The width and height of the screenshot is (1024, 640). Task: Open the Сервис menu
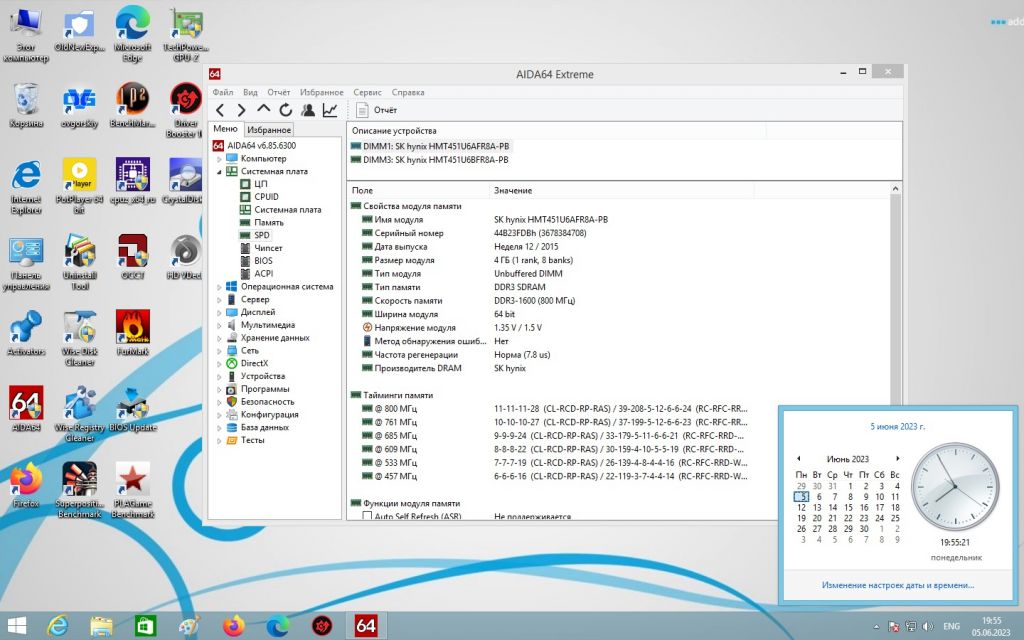point(367,92)
